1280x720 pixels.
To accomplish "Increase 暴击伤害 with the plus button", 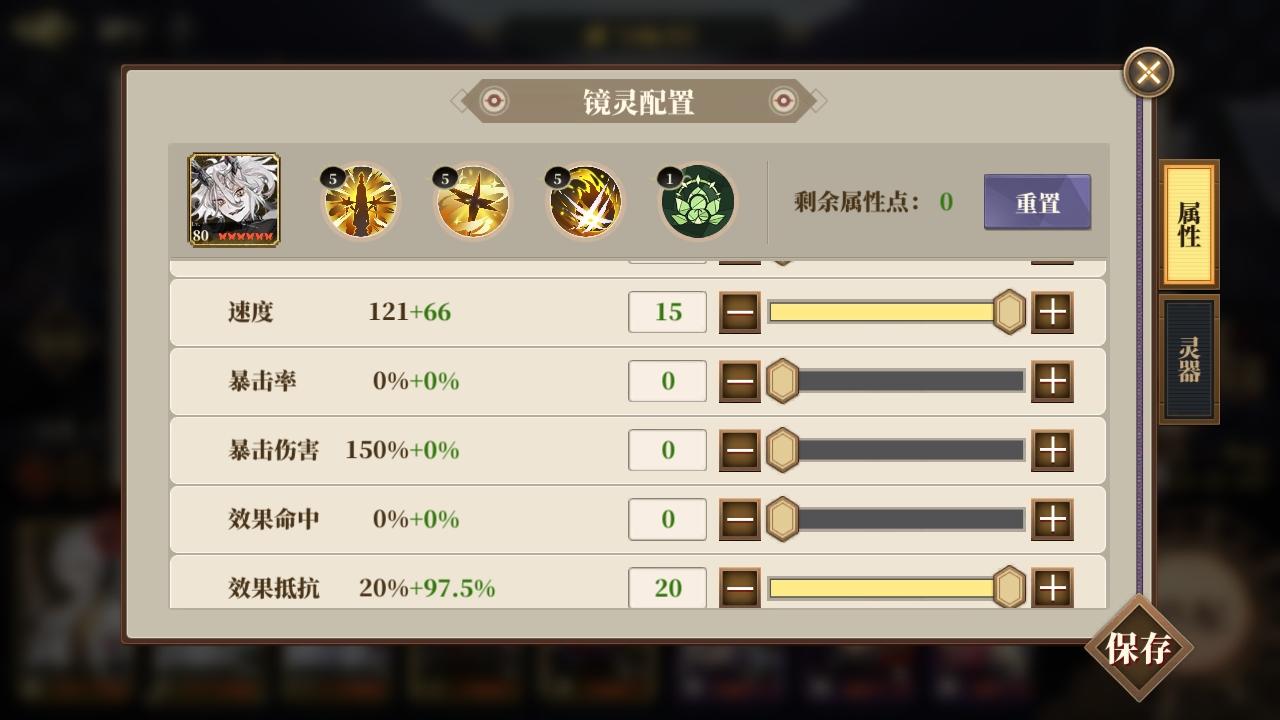I will pyautogui.click(x=1052, y=450).
